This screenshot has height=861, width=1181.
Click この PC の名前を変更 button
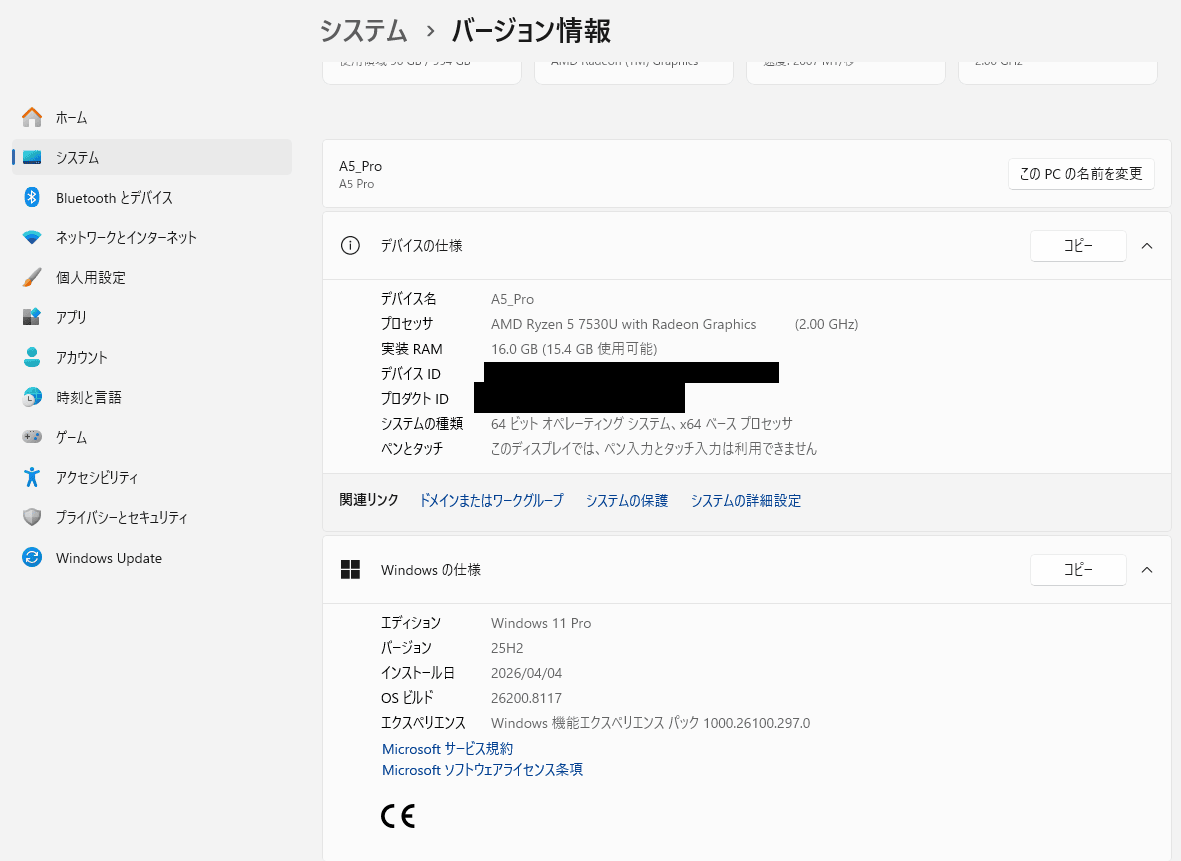[x=1081, y=173]
